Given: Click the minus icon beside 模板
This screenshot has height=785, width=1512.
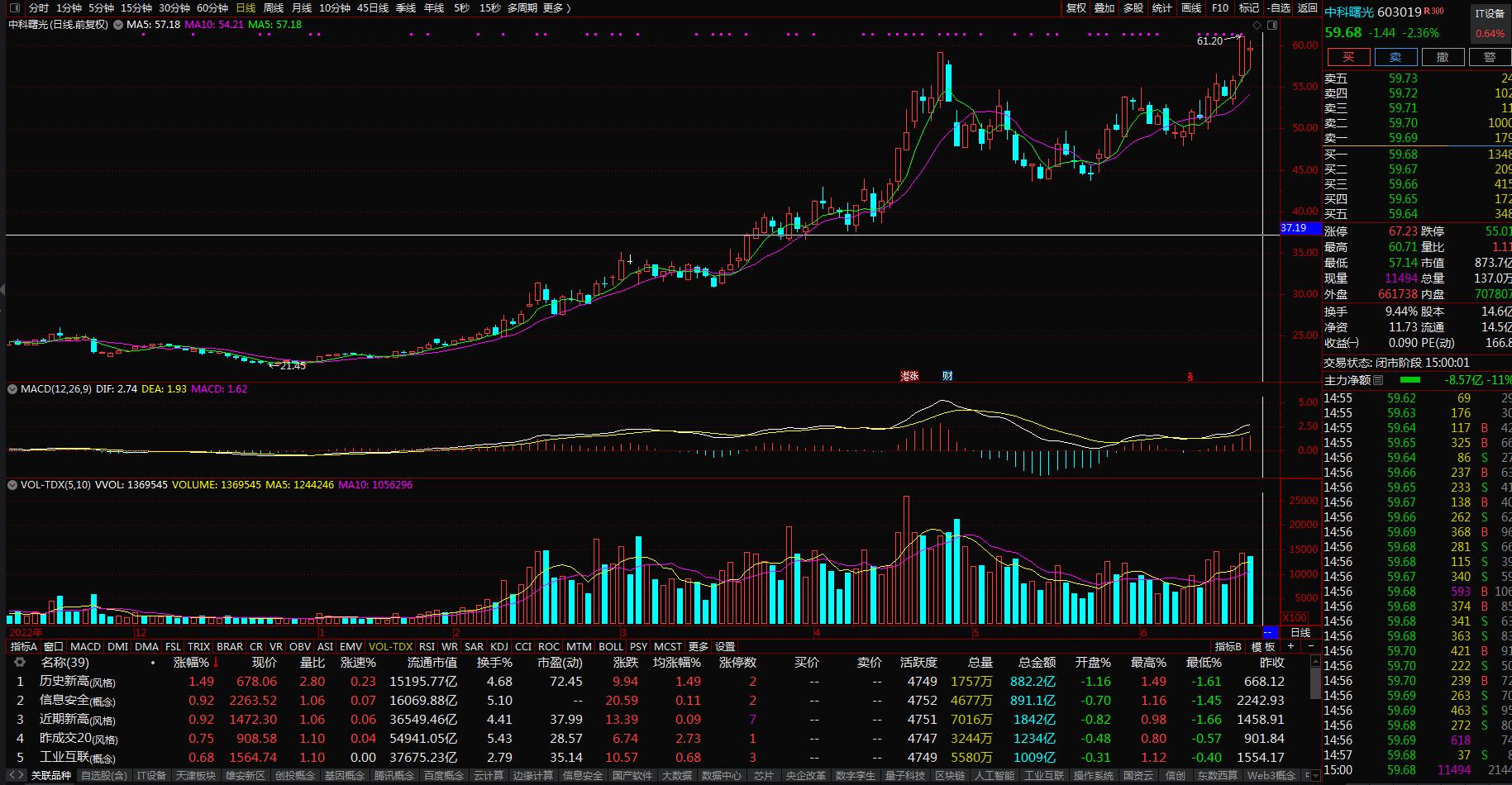Looking at the screenshot, I should click(x=1309, y=647).
